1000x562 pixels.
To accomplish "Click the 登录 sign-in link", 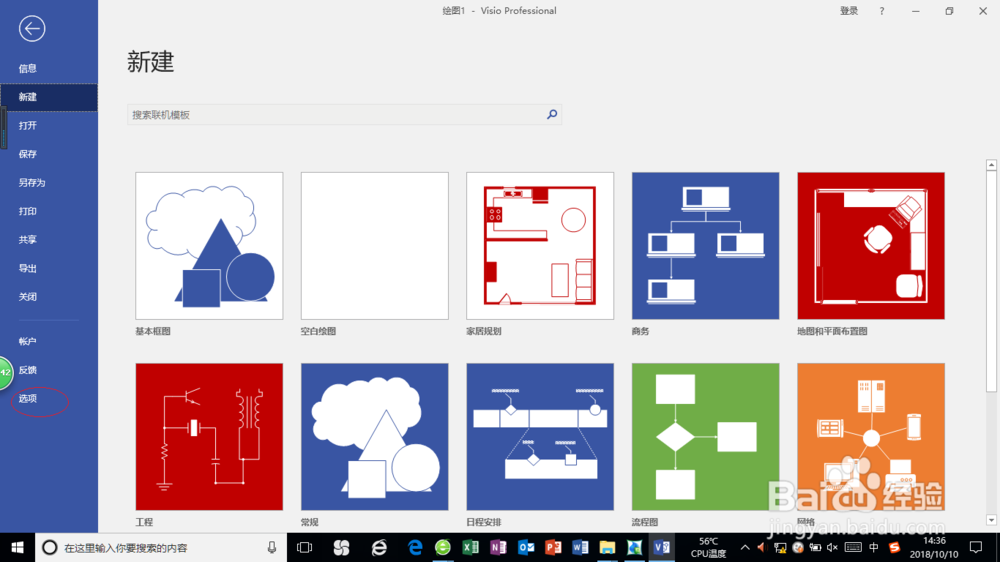I will (x=849, y=11).
